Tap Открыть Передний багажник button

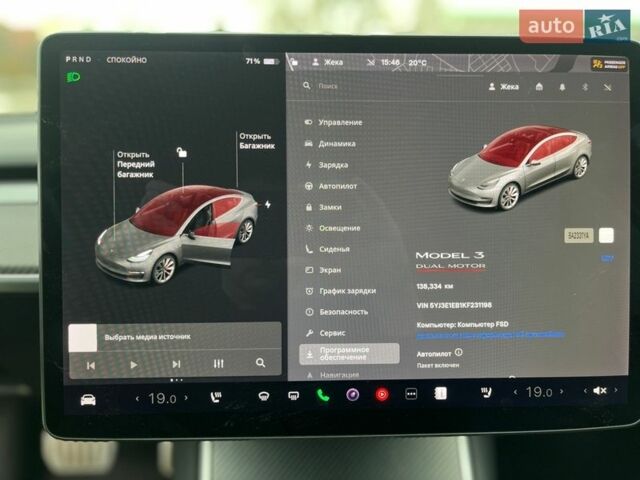point(134,164)
